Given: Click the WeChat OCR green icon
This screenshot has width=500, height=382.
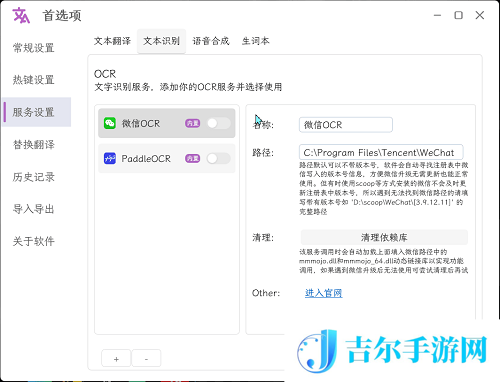Looking at the screenshot, I should 110,123.
